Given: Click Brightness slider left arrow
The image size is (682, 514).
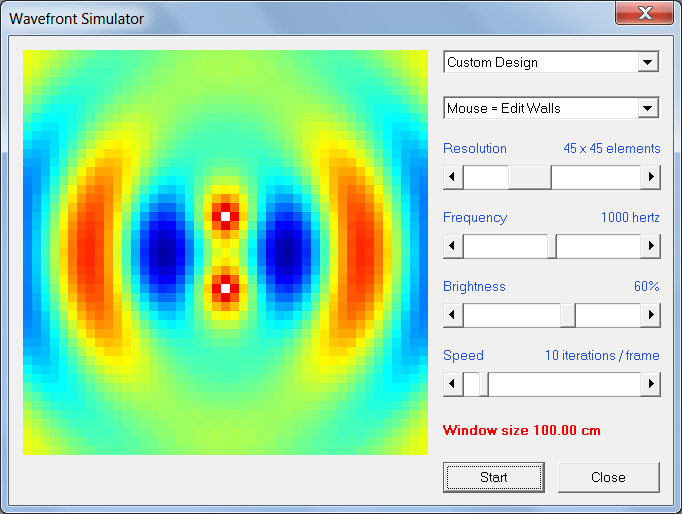Looking at the screenshot, I should click(x=453, y=315).
